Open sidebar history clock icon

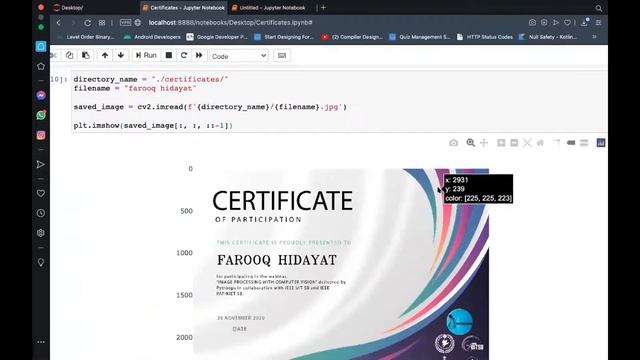41,213
